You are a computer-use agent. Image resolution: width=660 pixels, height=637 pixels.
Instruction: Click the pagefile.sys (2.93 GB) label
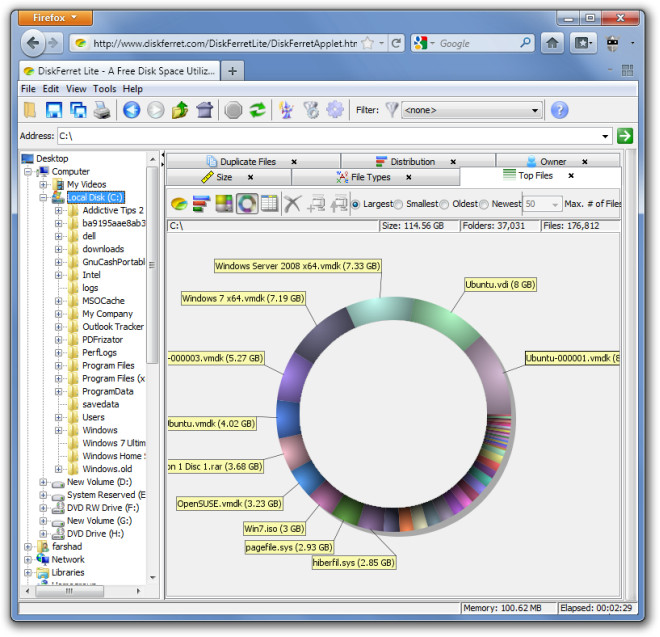289,547
